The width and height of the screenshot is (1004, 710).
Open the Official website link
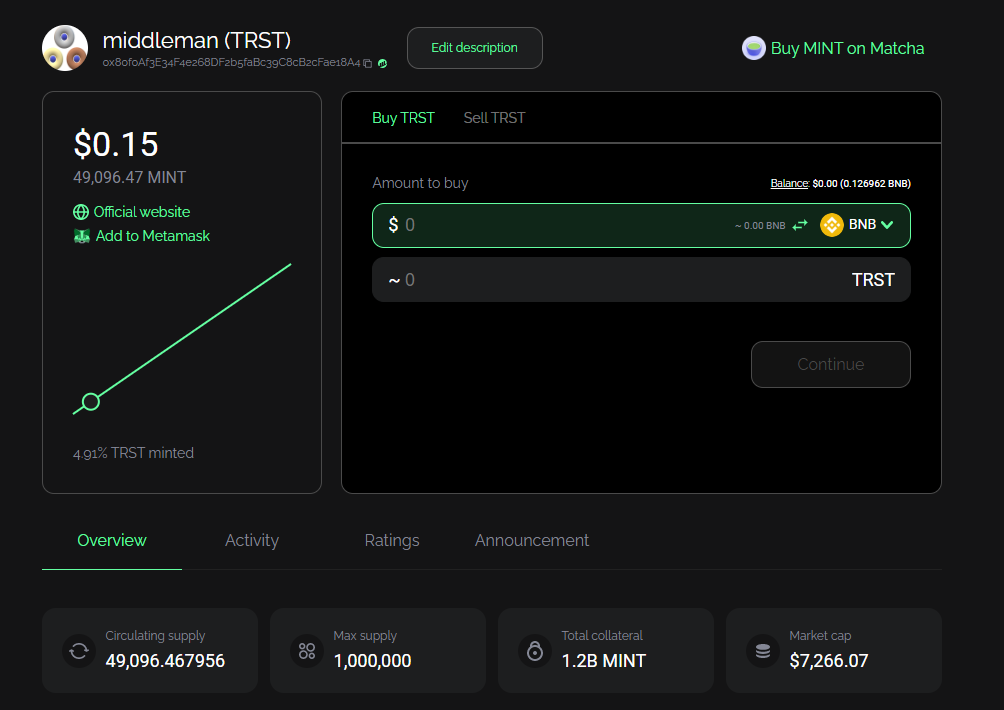click(142, 212)
